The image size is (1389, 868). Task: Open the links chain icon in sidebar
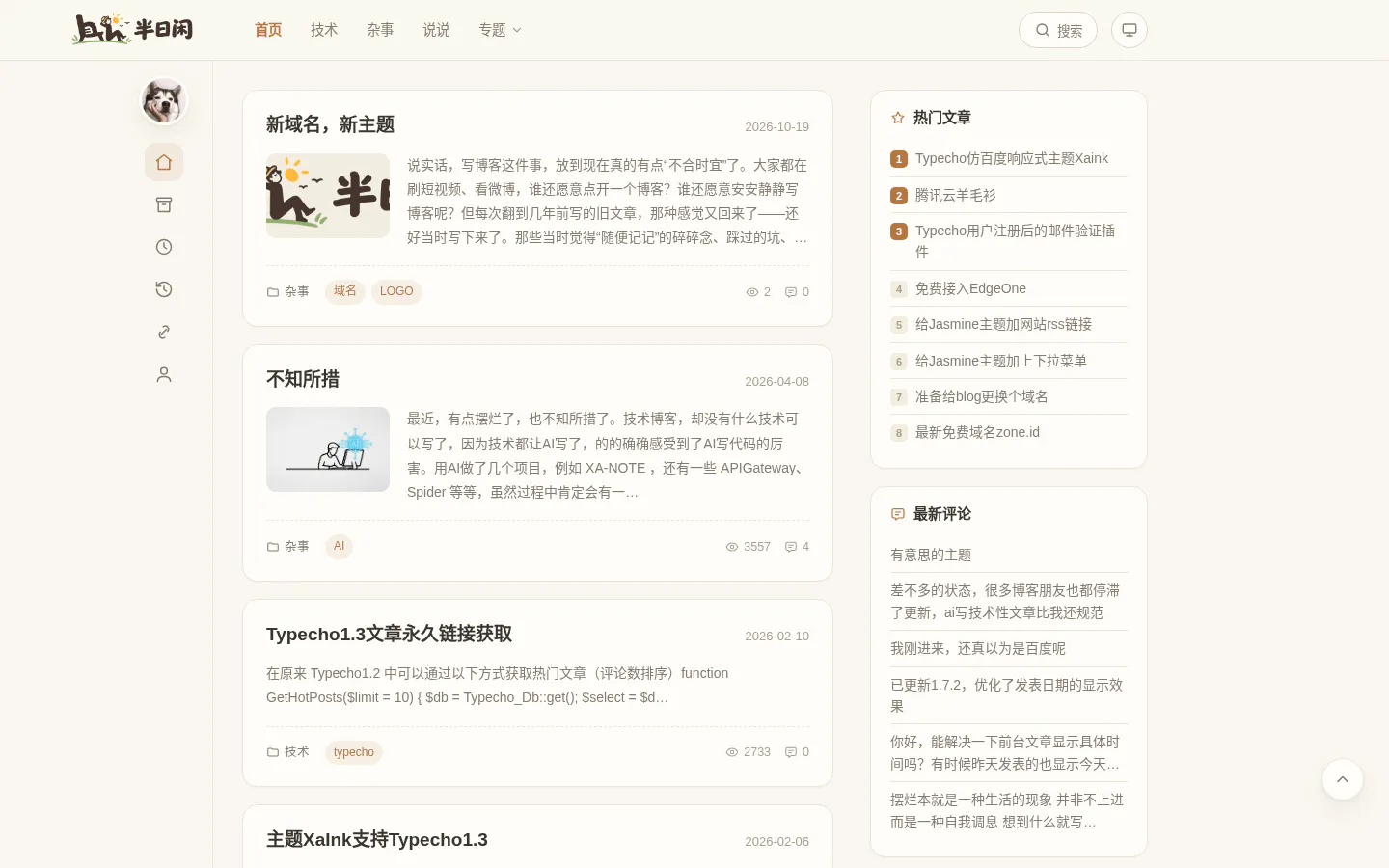coord(164,332)
